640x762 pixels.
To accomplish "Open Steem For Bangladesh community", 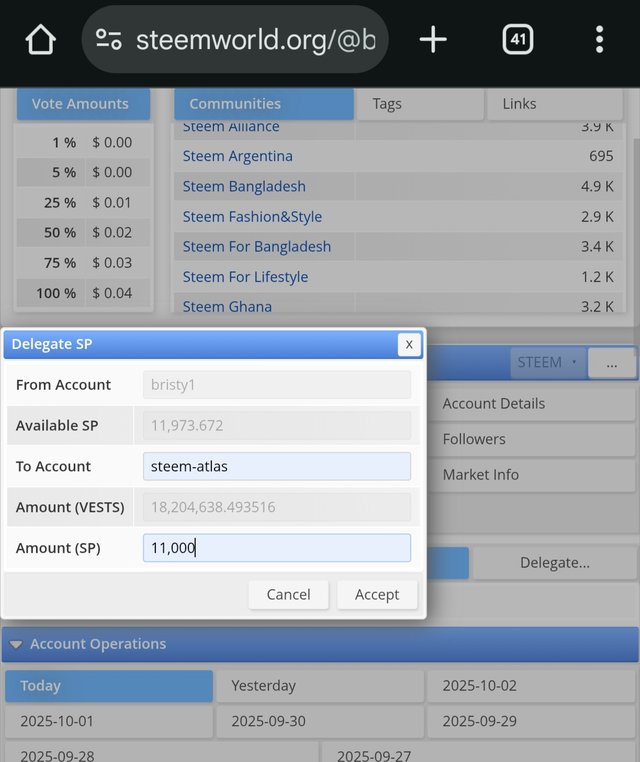I will coord(257,246).
